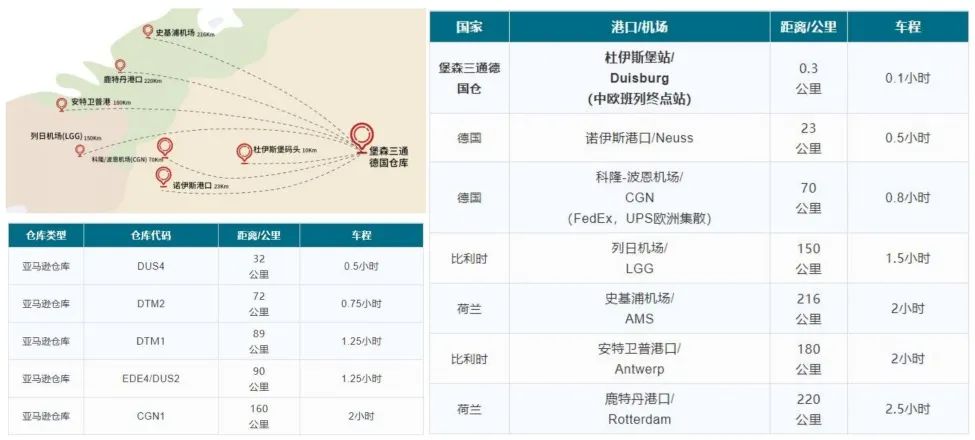Click the 仓库代码 column header
This screenshot has width=975, height=440.
coord(151,236)
